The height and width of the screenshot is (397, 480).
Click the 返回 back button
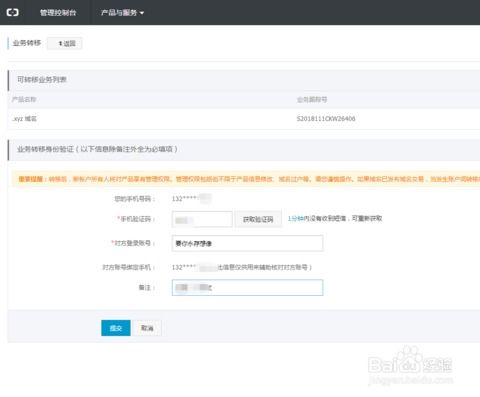coord(65,43)
